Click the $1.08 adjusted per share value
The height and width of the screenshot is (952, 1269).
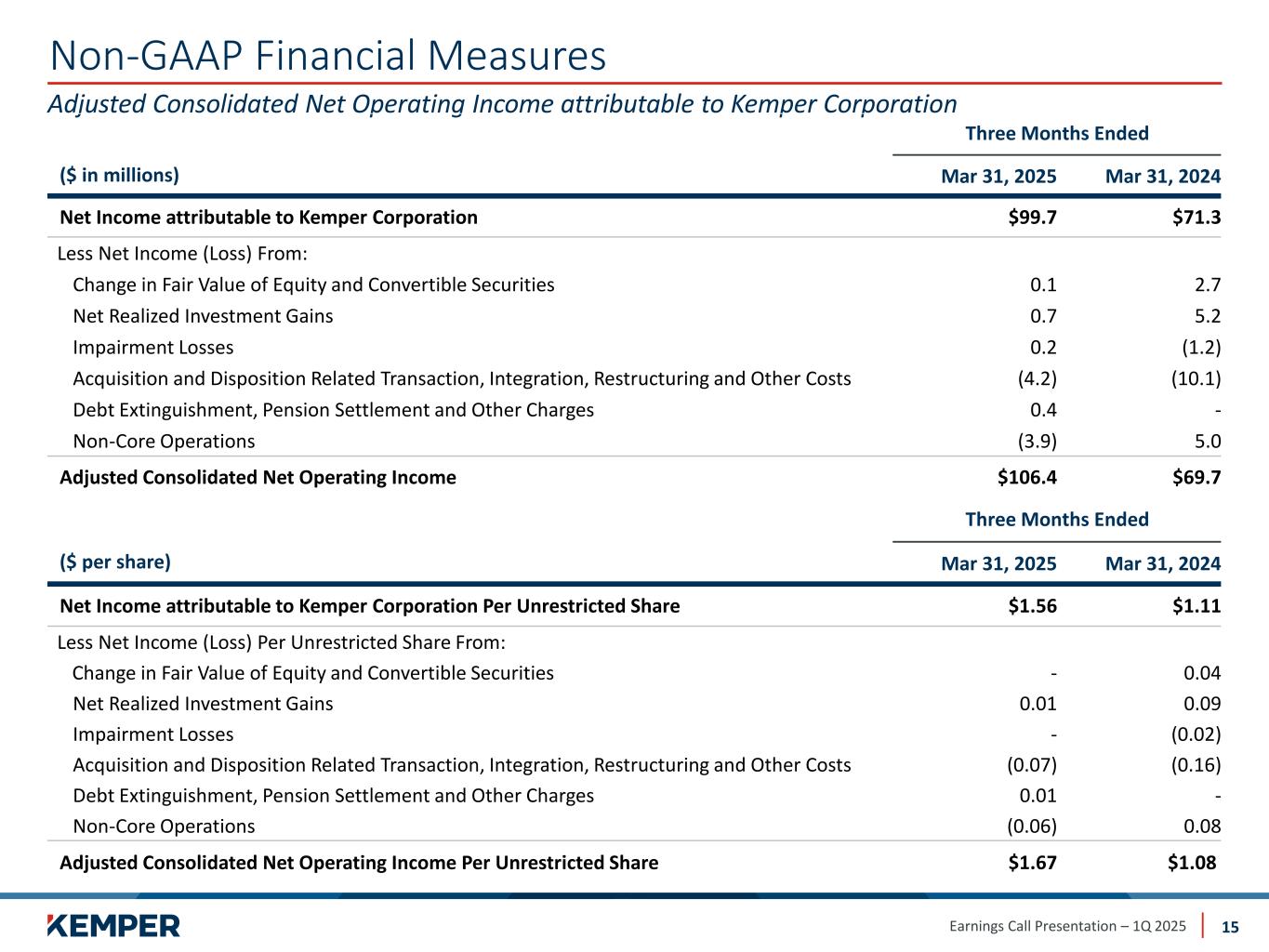[x=1191, y=863]
